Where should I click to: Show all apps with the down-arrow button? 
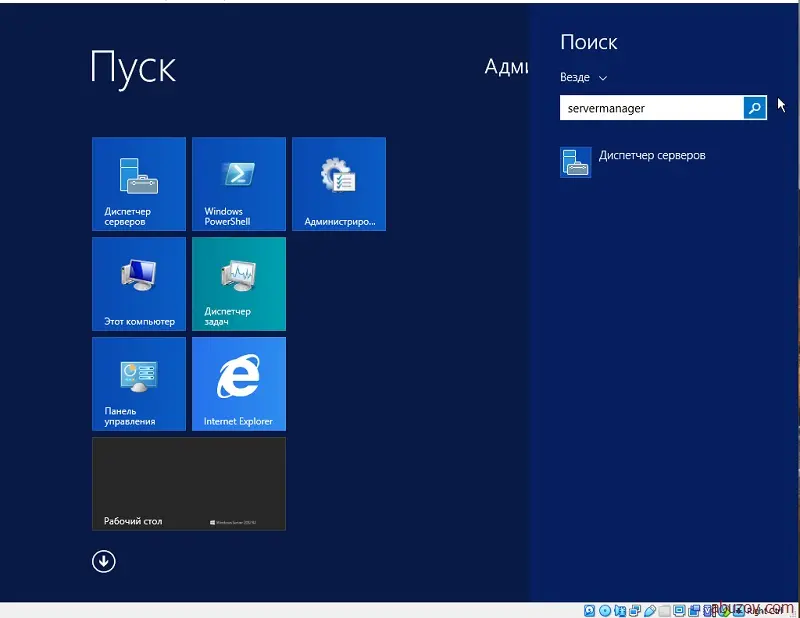(x=104, y=561)
